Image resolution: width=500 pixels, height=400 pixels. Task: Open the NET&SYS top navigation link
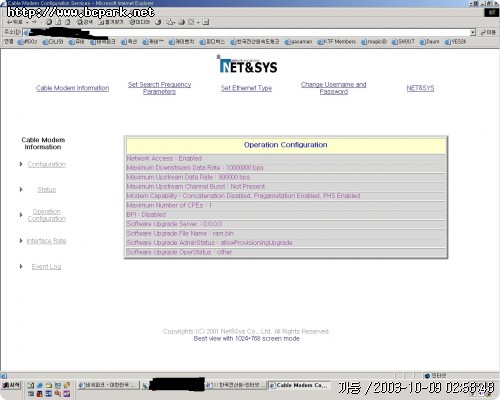(420, 88)
